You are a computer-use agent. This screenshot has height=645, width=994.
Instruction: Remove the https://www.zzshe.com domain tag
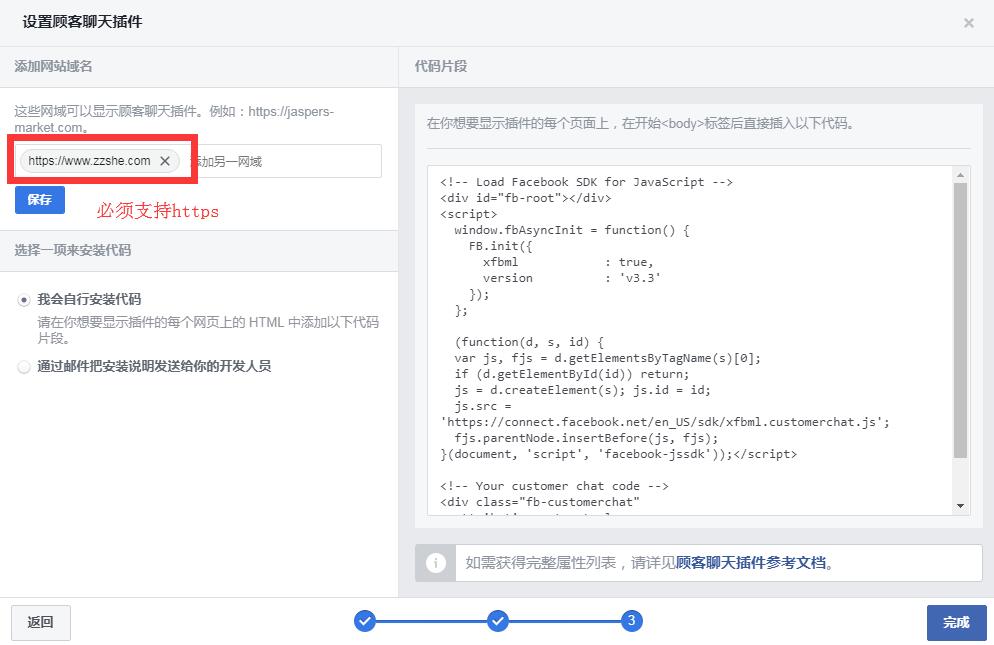coord(165,161)
